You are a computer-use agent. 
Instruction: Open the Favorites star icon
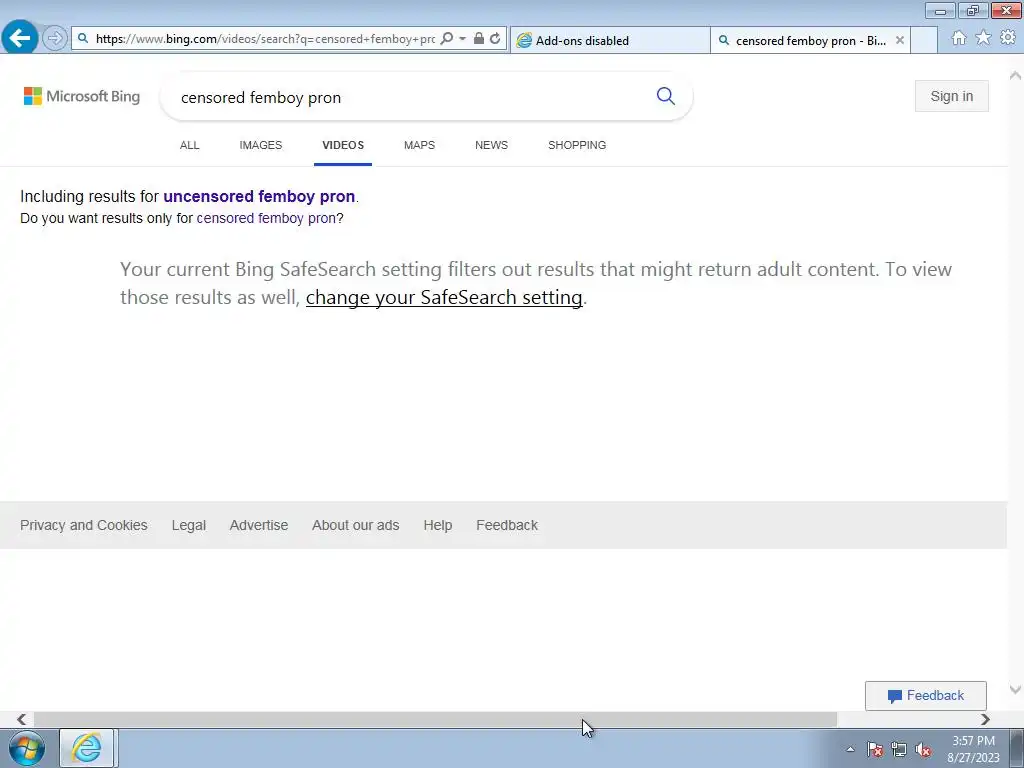tap(983, 38)
